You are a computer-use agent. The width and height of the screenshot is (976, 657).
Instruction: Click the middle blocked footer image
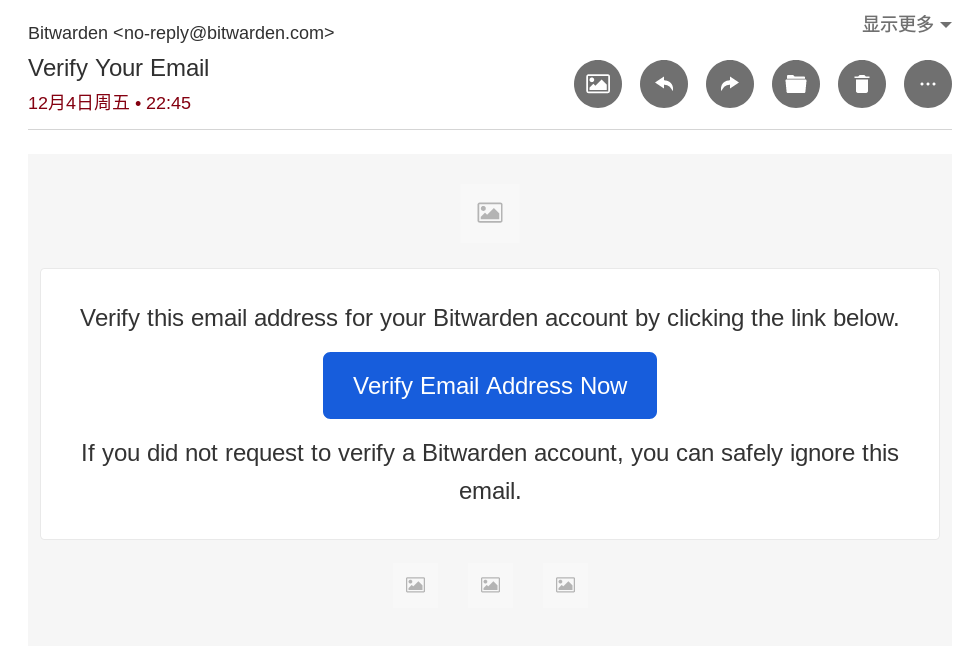pos(490,585)
